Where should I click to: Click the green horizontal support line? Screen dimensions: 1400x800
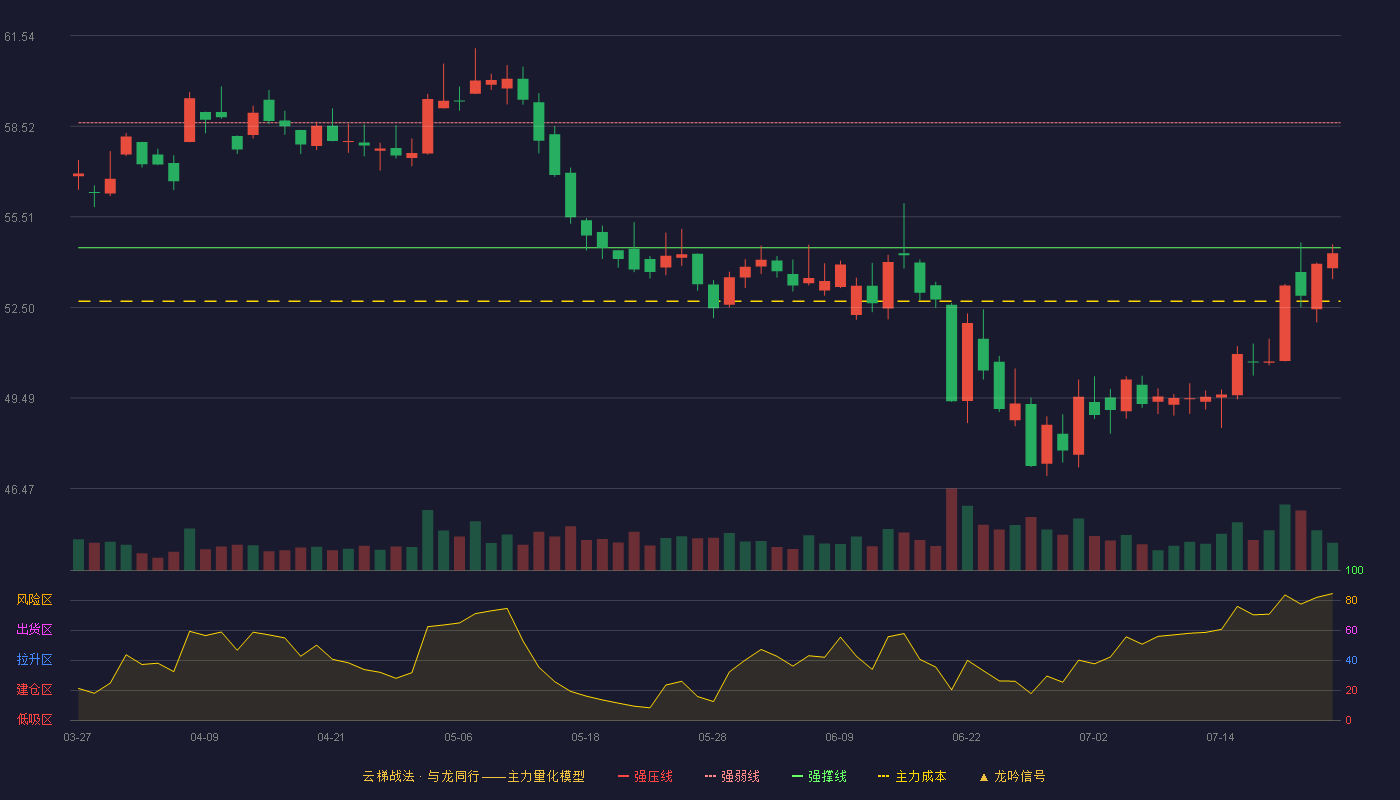(x=709, y=247)
